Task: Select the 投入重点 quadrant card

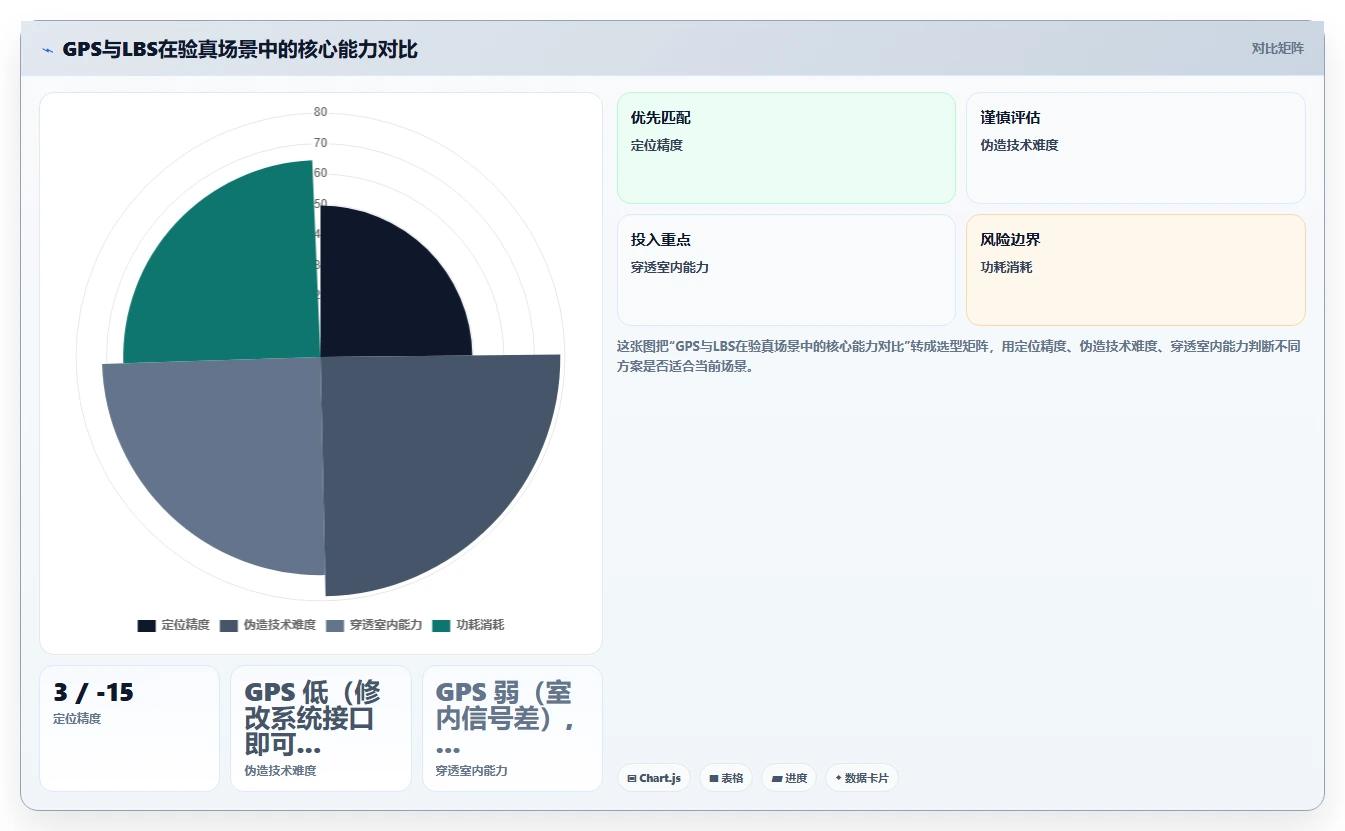Action: pyautogui.click(x=786, y=270)
